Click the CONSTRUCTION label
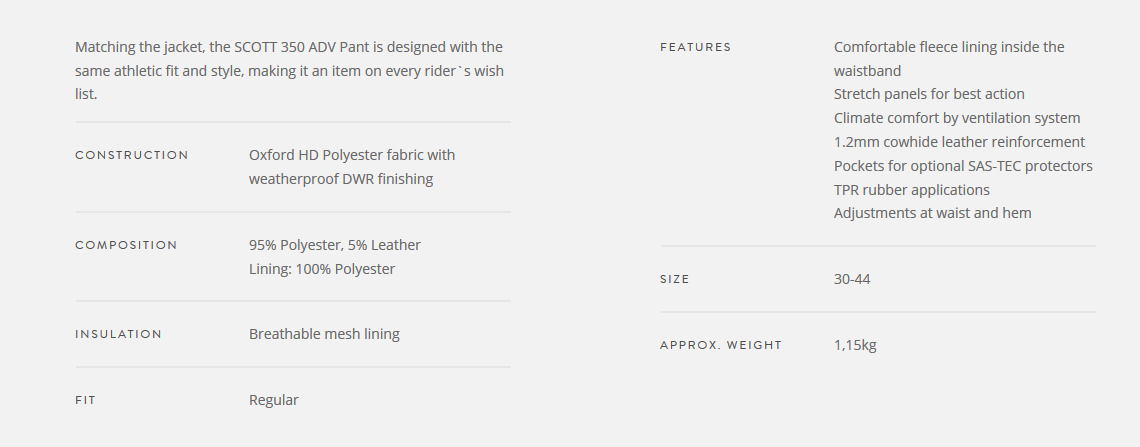The height and width of the screenshot is (447, 1140). (132, 155)
